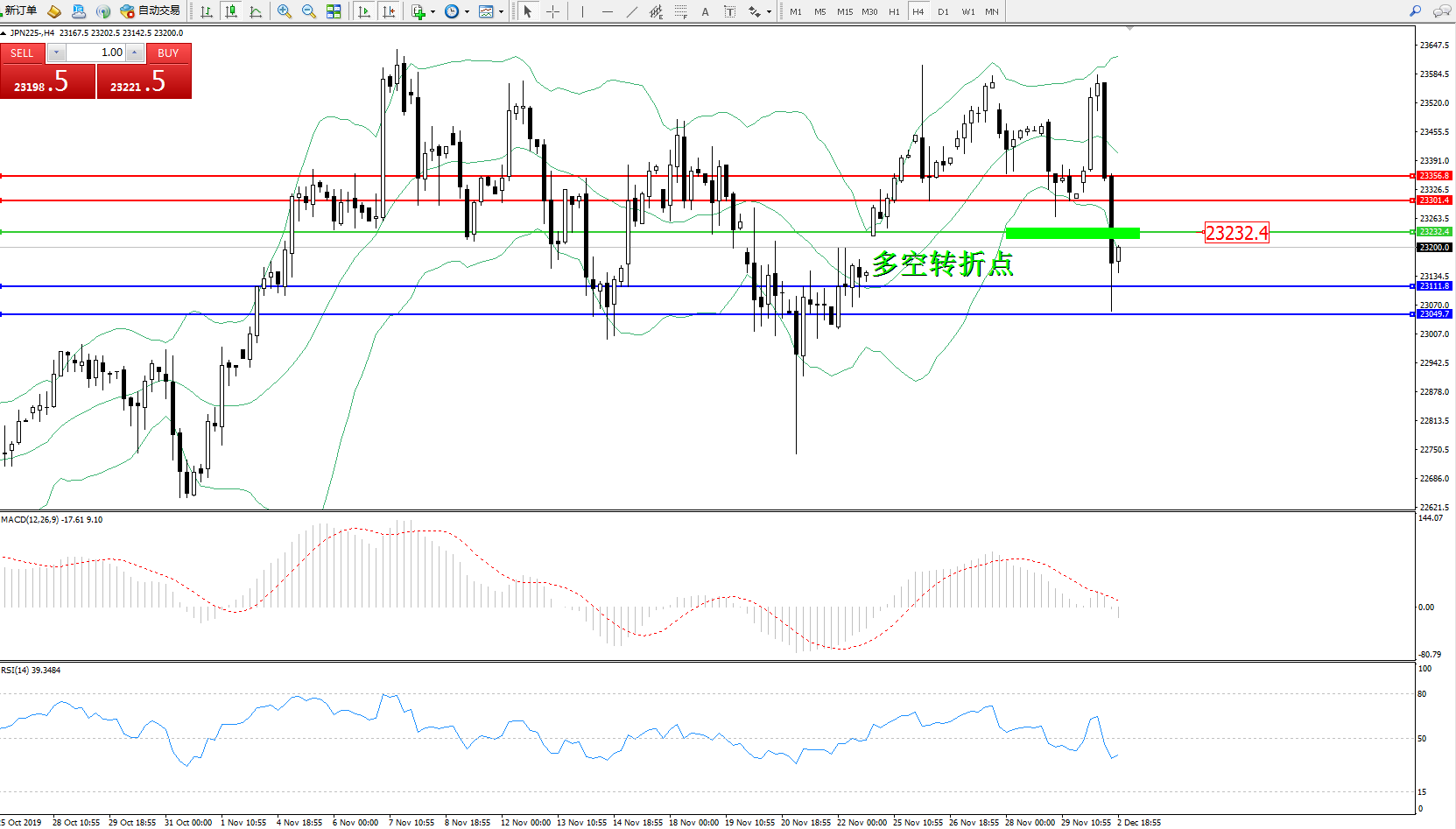Toggle candlestick chart display mode
Viewport: 1456px width, 829px height.
pos(231,11)
